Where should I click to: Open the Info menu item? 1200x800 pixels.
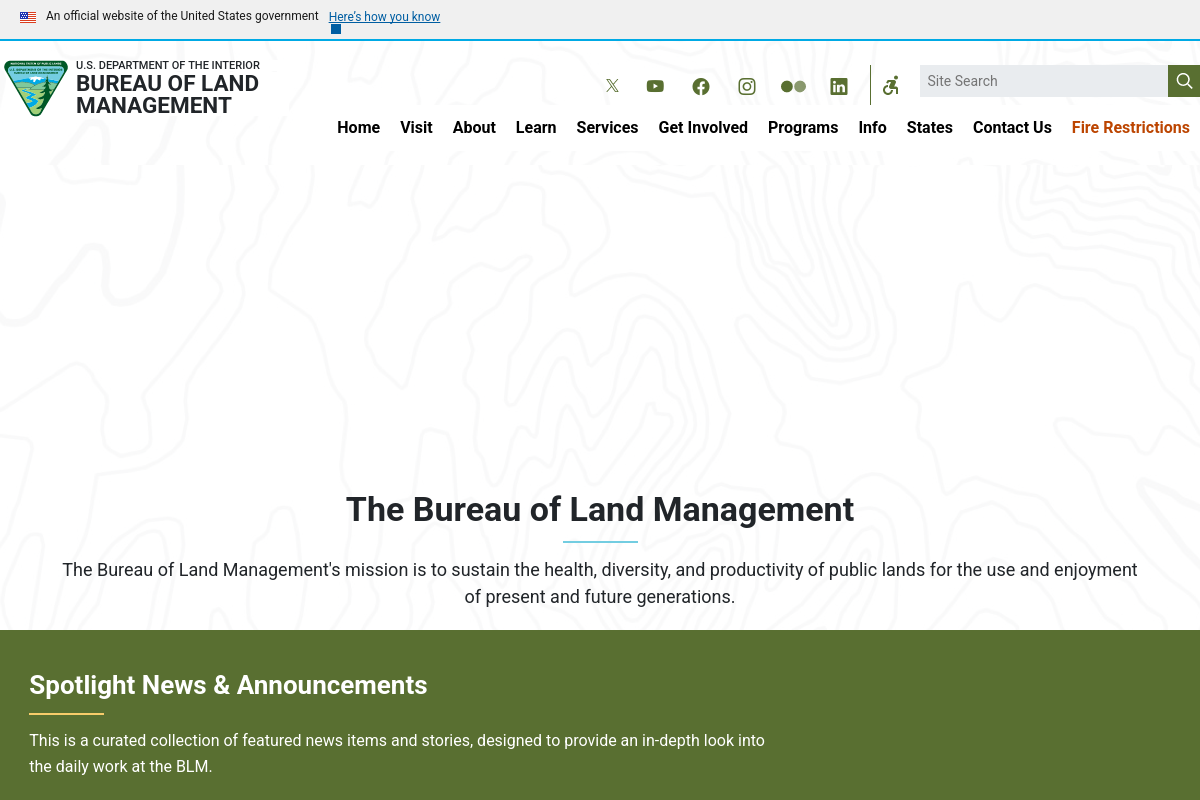[872, 127]
